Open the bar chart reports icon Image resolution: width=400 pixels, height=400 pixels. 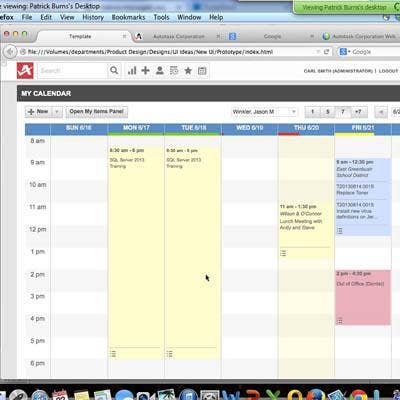(132, 70)
